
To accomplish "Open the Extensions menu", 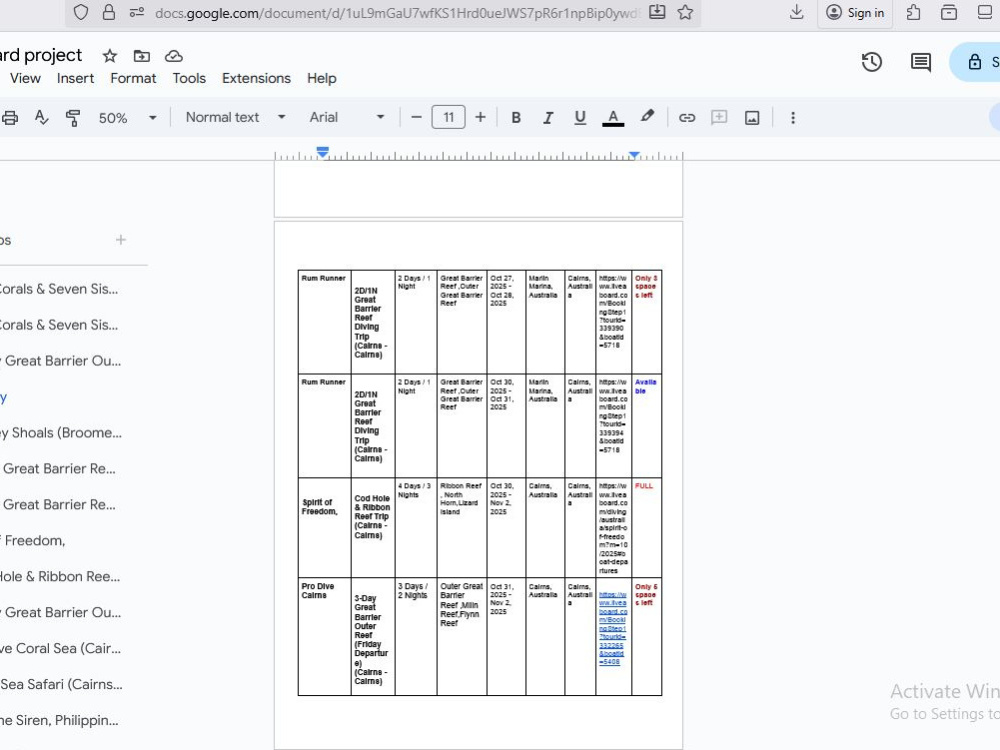I will pos(256,78).
